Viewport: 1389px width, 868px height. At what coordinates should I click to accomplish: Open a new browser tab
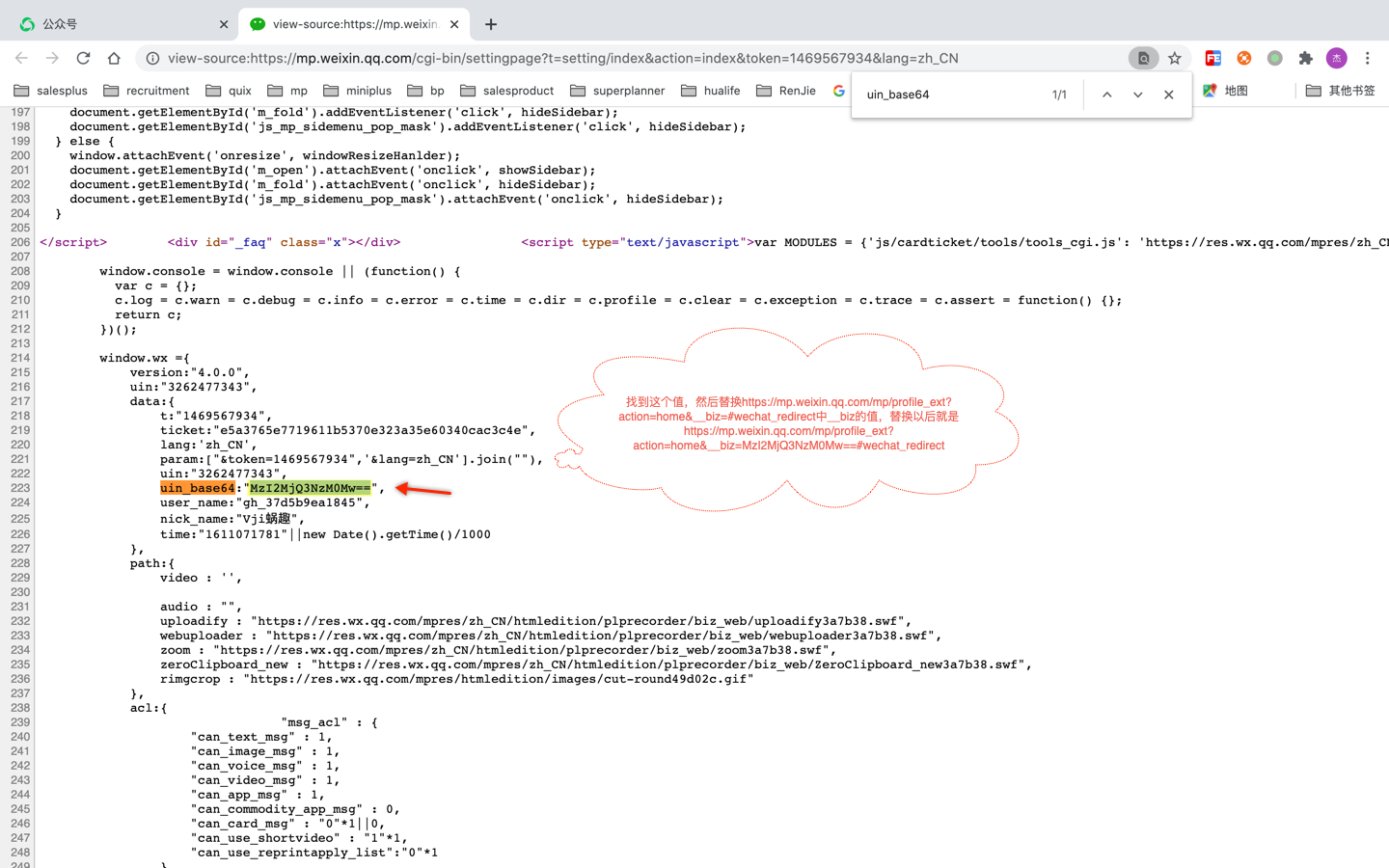(x=491, y=24)
